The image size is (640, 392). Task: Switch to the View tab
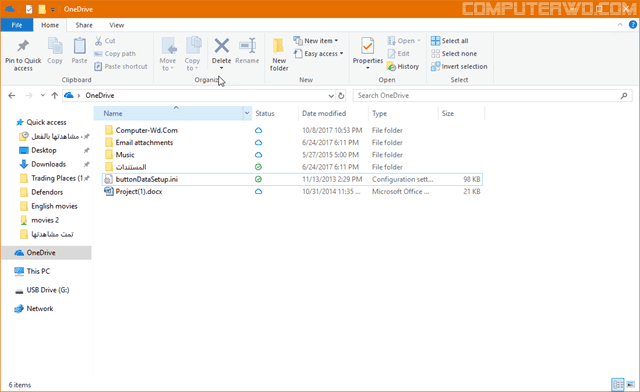[x=116, y=25]
